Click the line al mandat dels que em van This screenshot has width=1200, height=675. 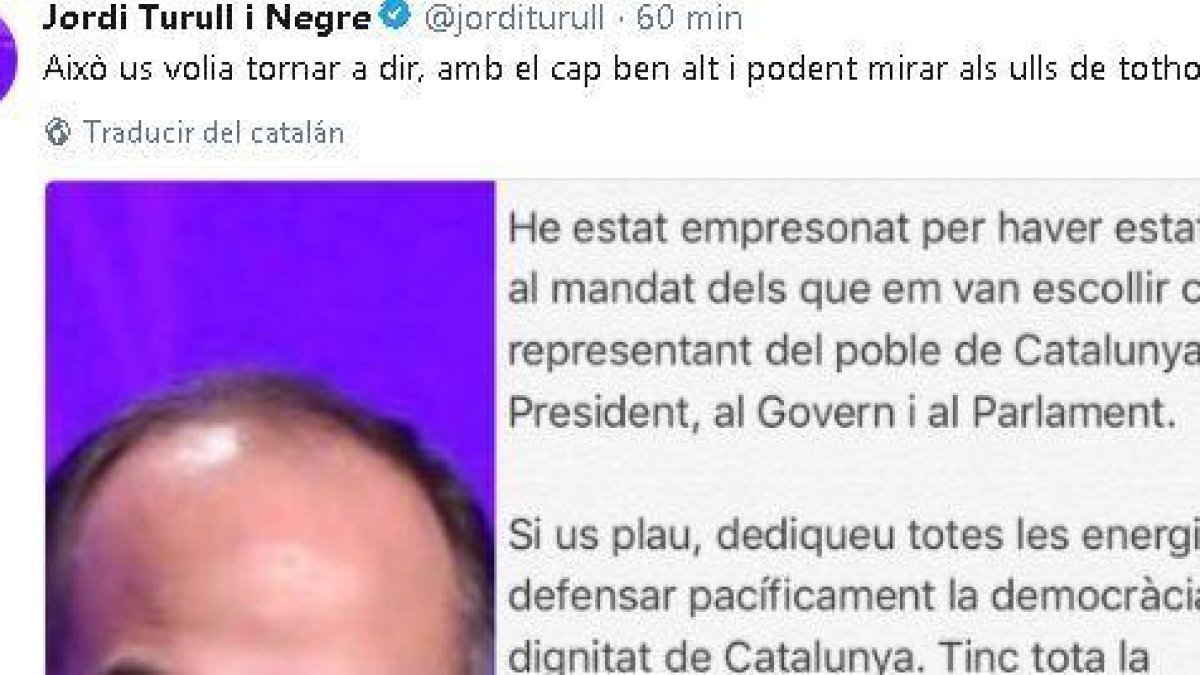point(854,291)
